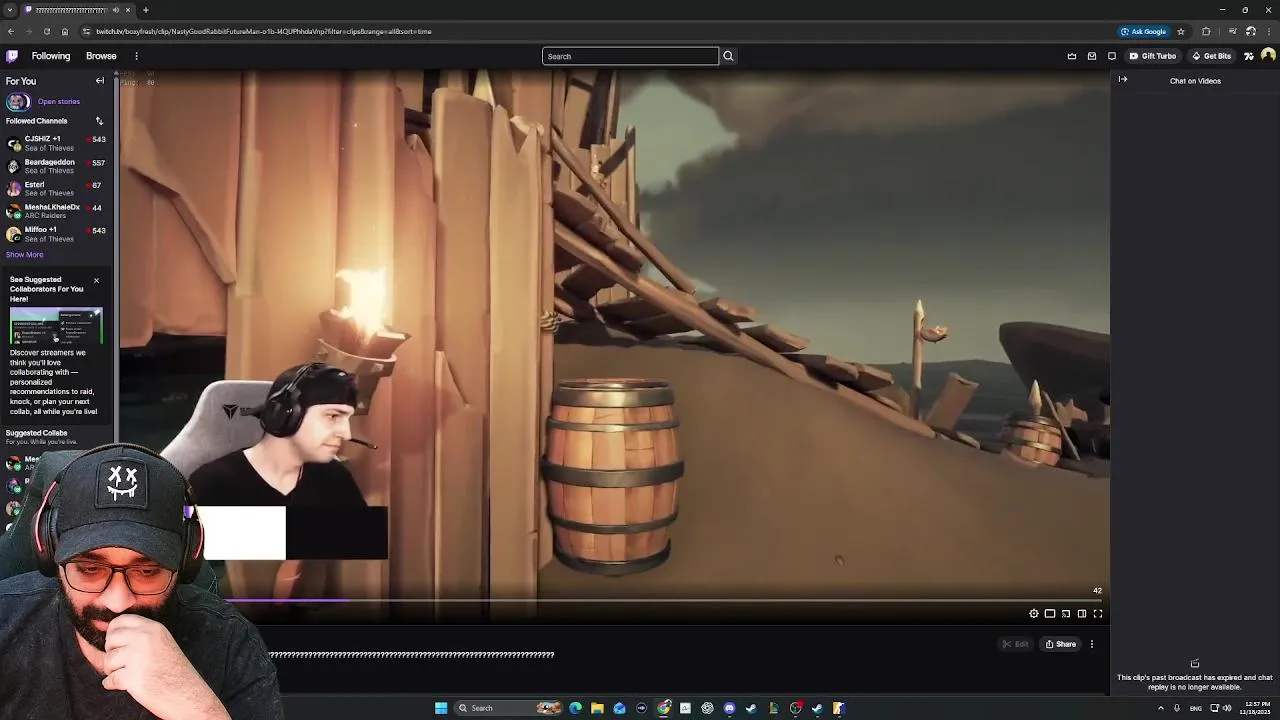Sort the Followed Channels list
Image resolution: width=1280 pixels, height=720 pixels.
point(99,121)
